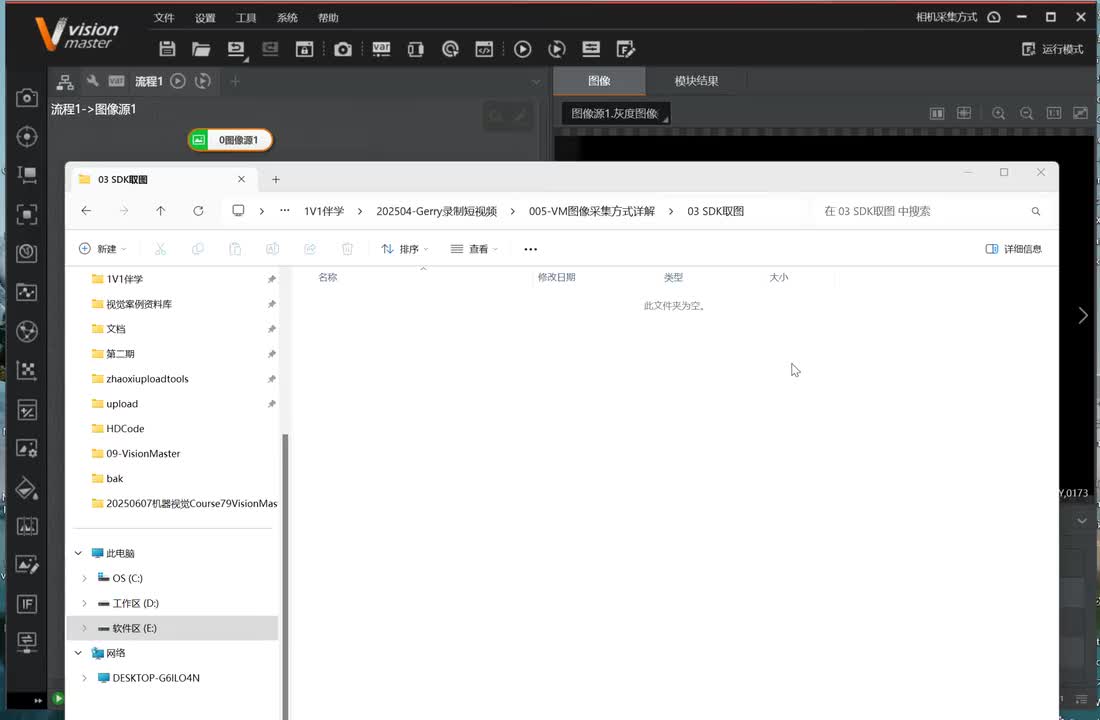Select the IF logic tool in sidebar
This screenshot has height=720, width=1100.
(27, 604)
